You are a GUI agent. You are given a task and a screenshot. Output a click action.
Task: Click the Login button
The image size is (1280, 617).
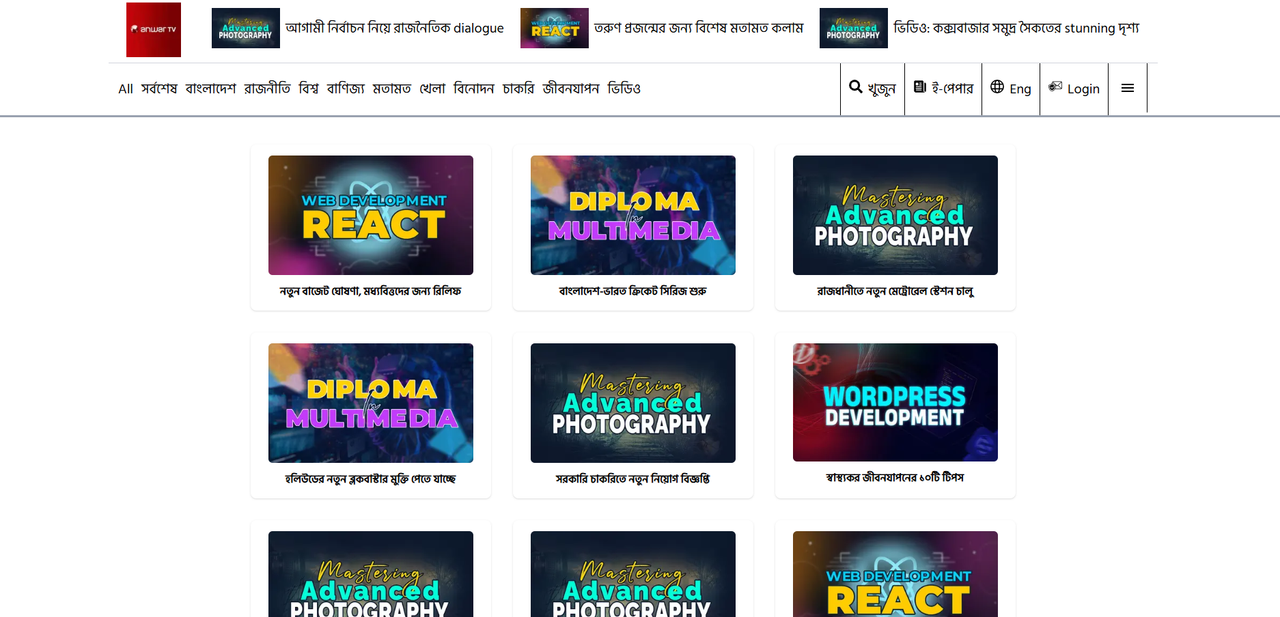coord(1074,89)
